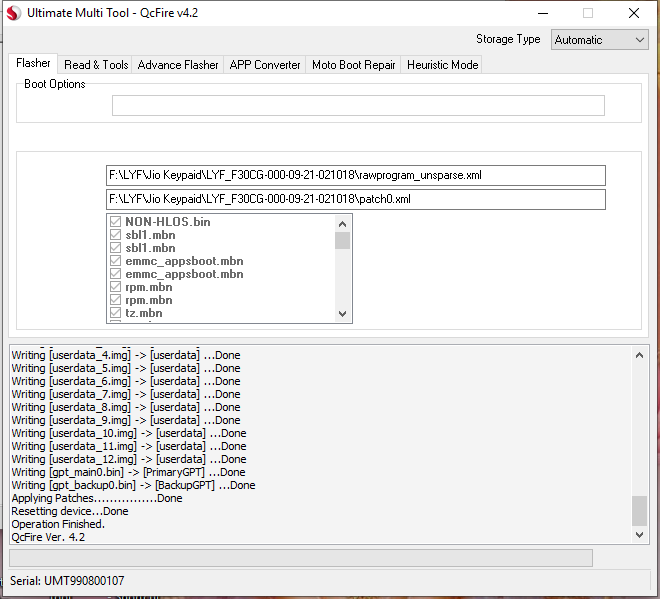Toggle the second sbl1.mbn checkbox
This screenshot has height=599, width=660.
pyautogui.click(x=115, y=248)
